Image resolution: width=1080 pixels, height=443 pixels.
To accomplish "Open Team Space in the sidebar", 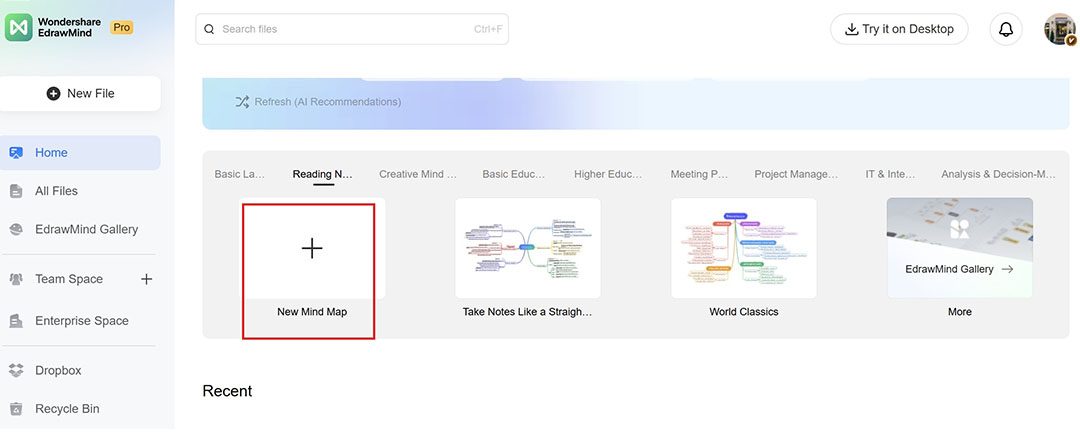I will pos(69,279).
